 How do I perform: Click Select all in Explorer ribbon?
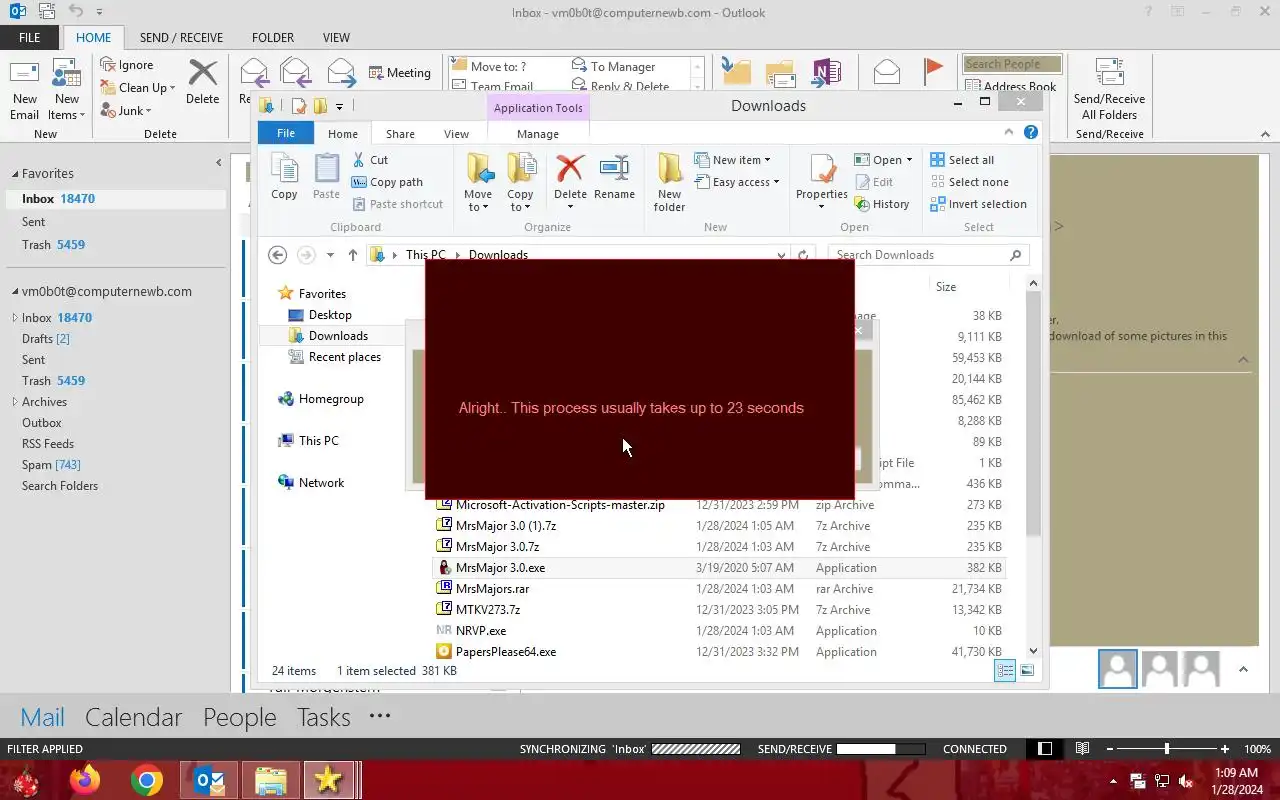click(x=961, y=160)
